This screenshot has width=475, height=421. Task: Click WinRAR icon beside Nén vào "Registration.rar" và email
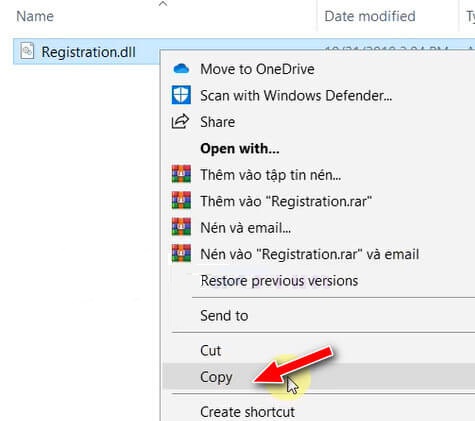point(181,253)
